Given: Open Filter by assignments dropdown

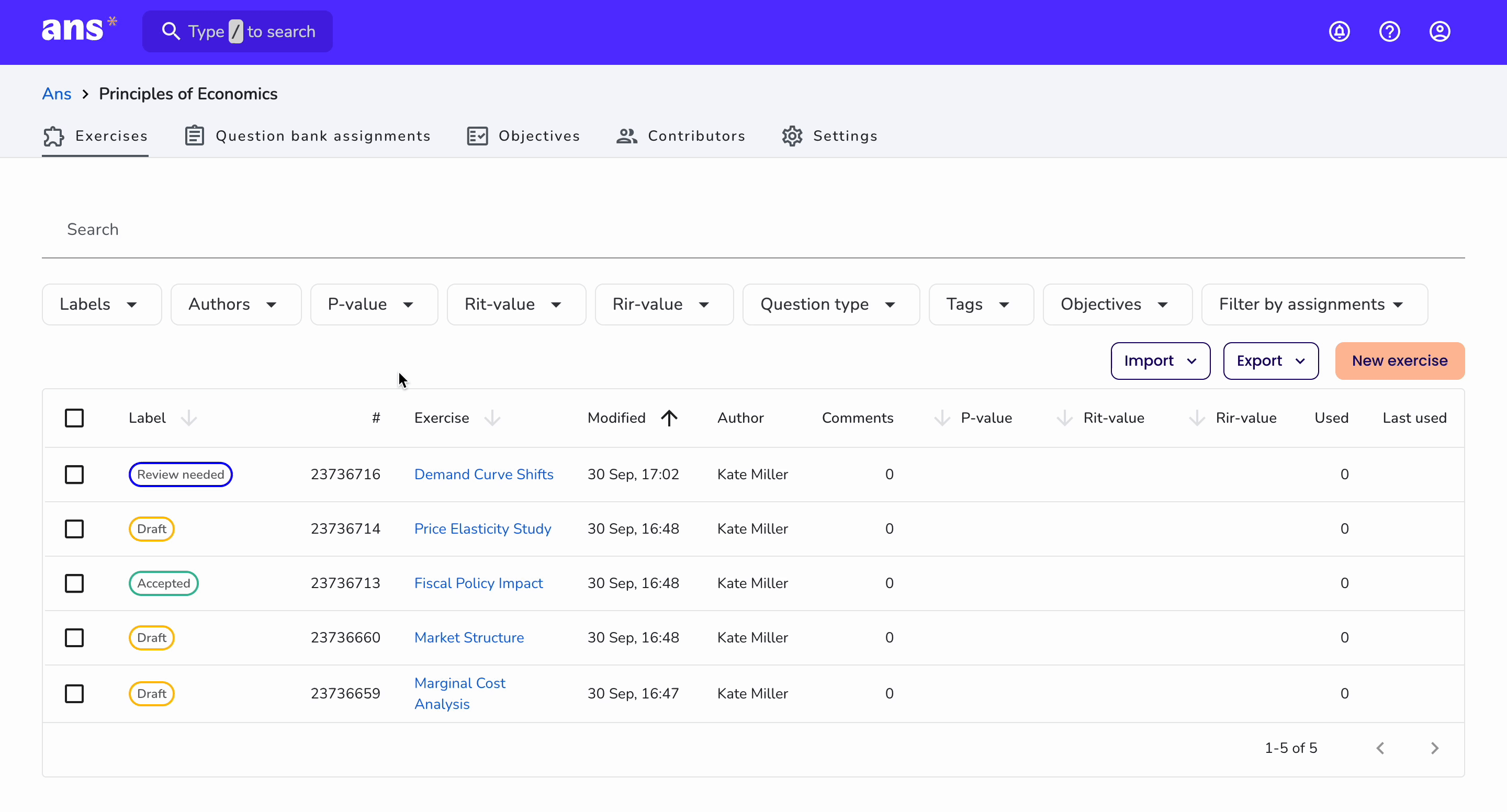Looking at the screenshot, I should coord(1314,304).
